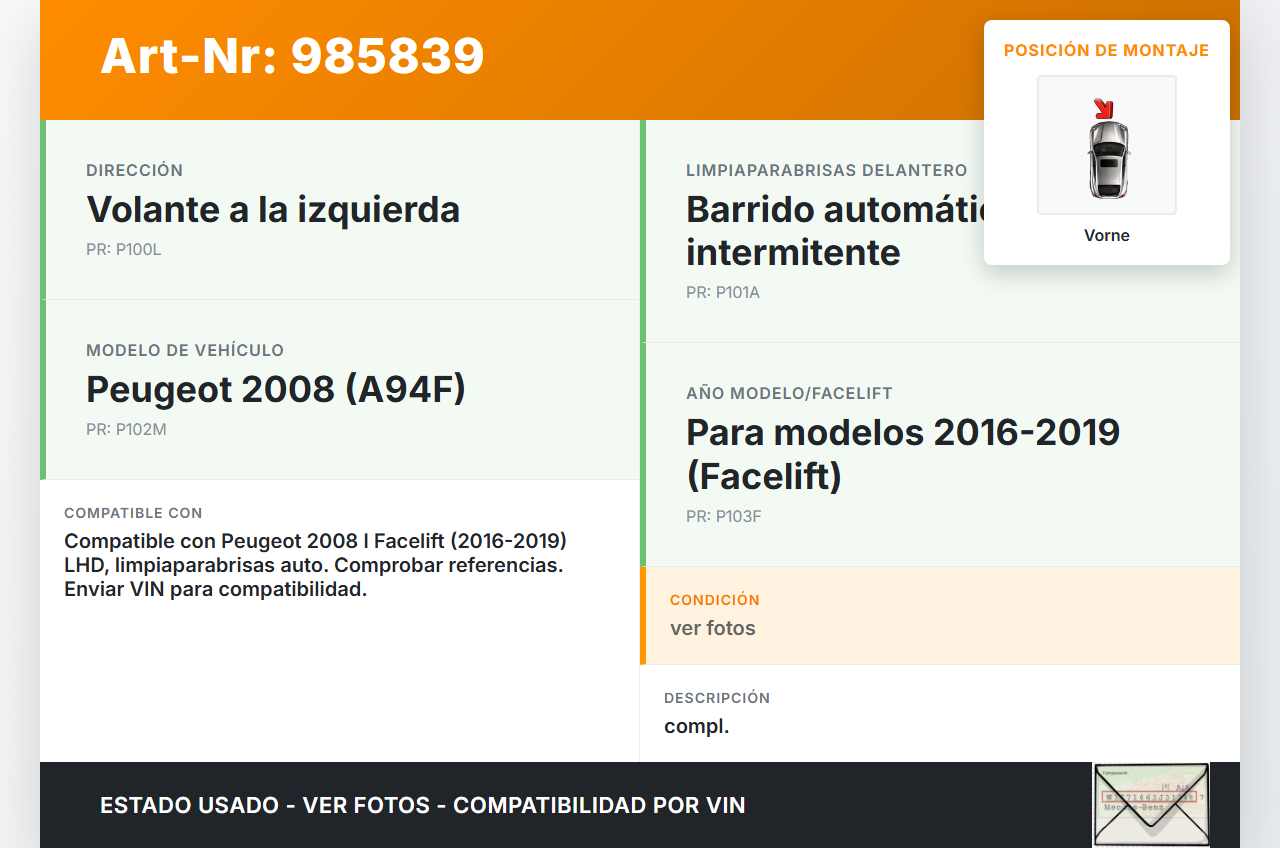Click the Estado usado footer banner text
The height and width of the screenshot is (848, 1280).
[422, 805]
